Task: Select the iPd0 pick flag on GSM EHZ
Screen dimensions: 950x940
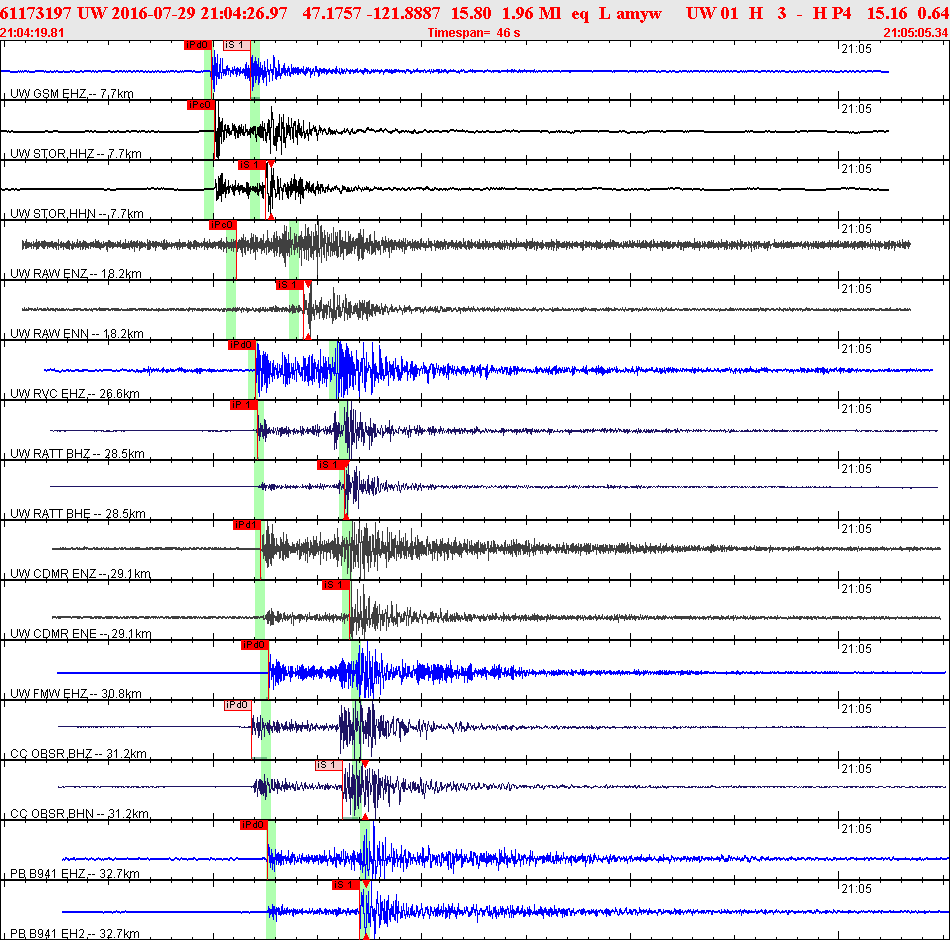Action: click(x=198, y=45)
